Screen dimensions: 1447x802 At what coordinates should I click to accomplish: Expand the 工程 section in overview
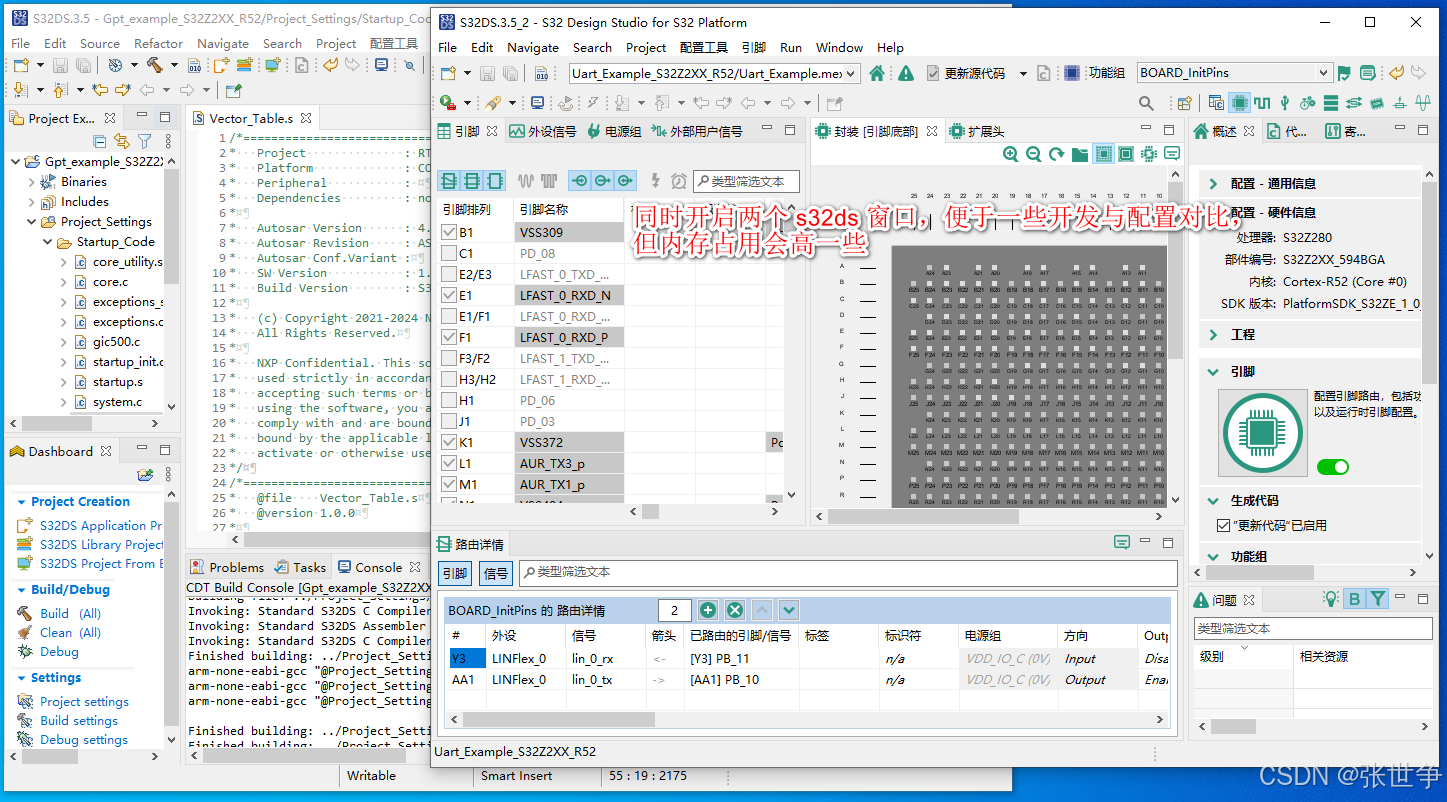click(1213, 335)
